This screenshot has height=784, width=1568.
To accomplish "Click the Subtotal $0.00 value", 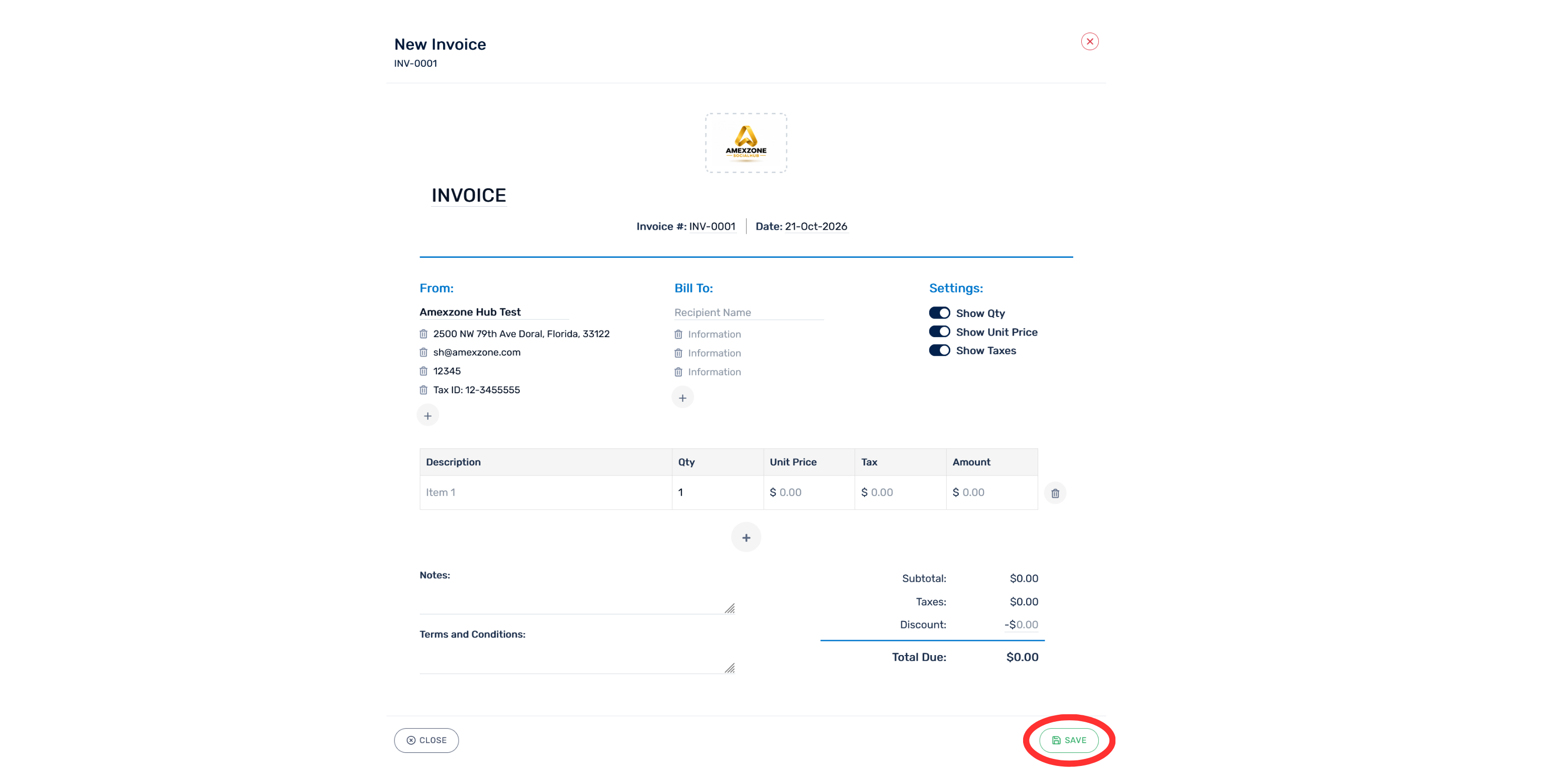I will (1024, 579).
